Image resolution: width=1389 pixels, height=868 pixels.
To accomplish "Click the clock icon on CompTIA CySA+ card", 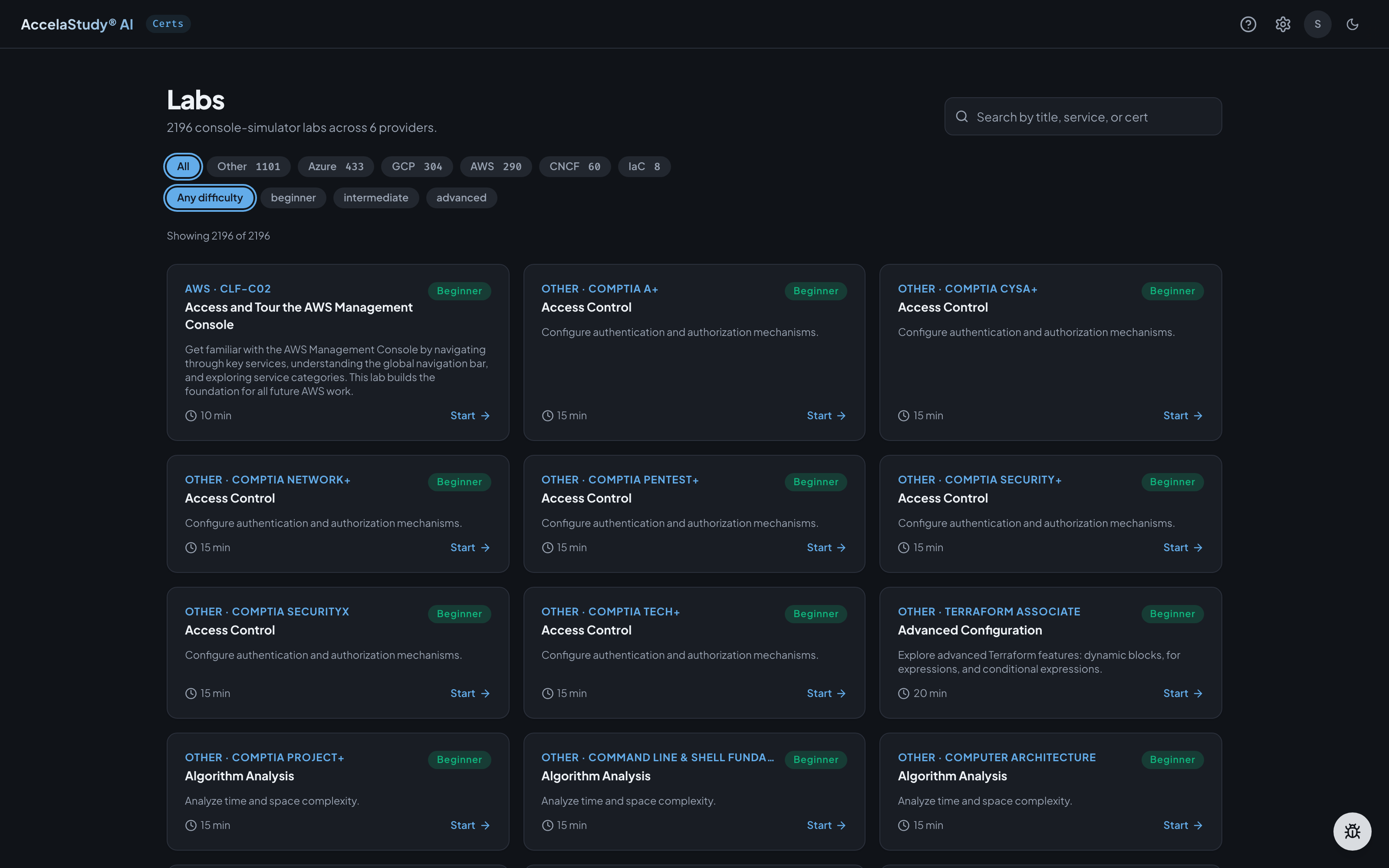I will (x=904, y=416).
